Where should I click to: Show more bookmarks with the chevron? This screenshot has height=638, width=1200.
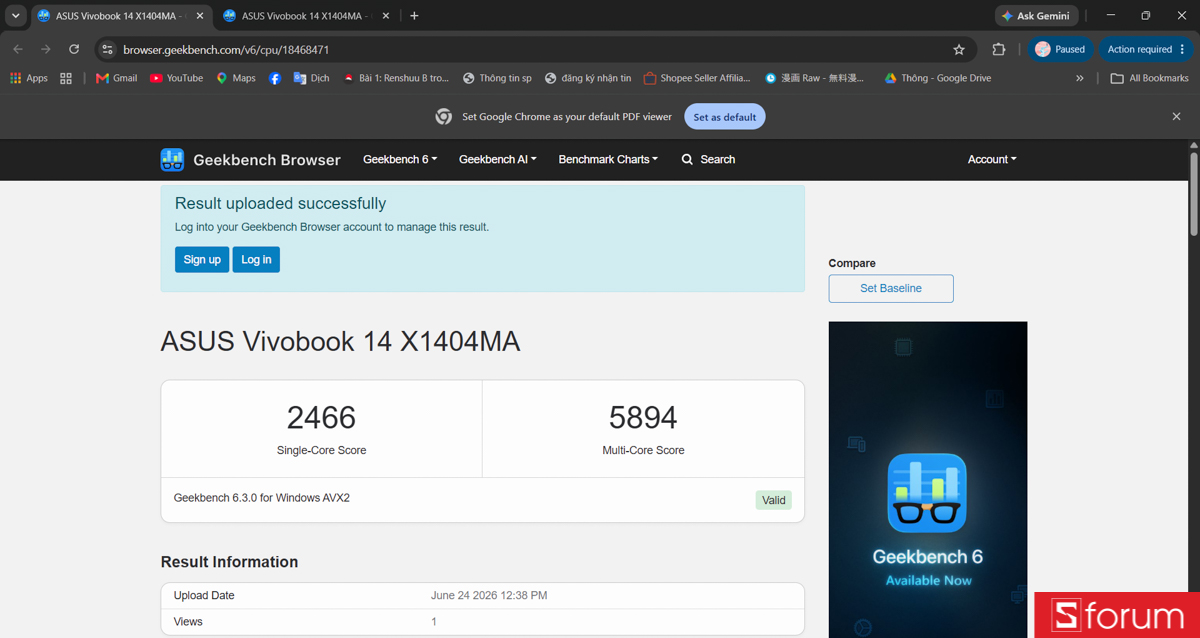pos(1079,78)
